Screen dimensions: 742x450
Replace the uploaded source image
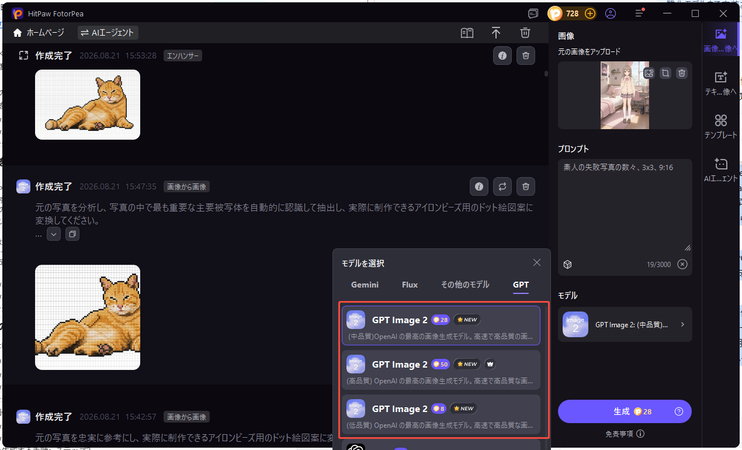pyautogui.click(x=649, y=73)
